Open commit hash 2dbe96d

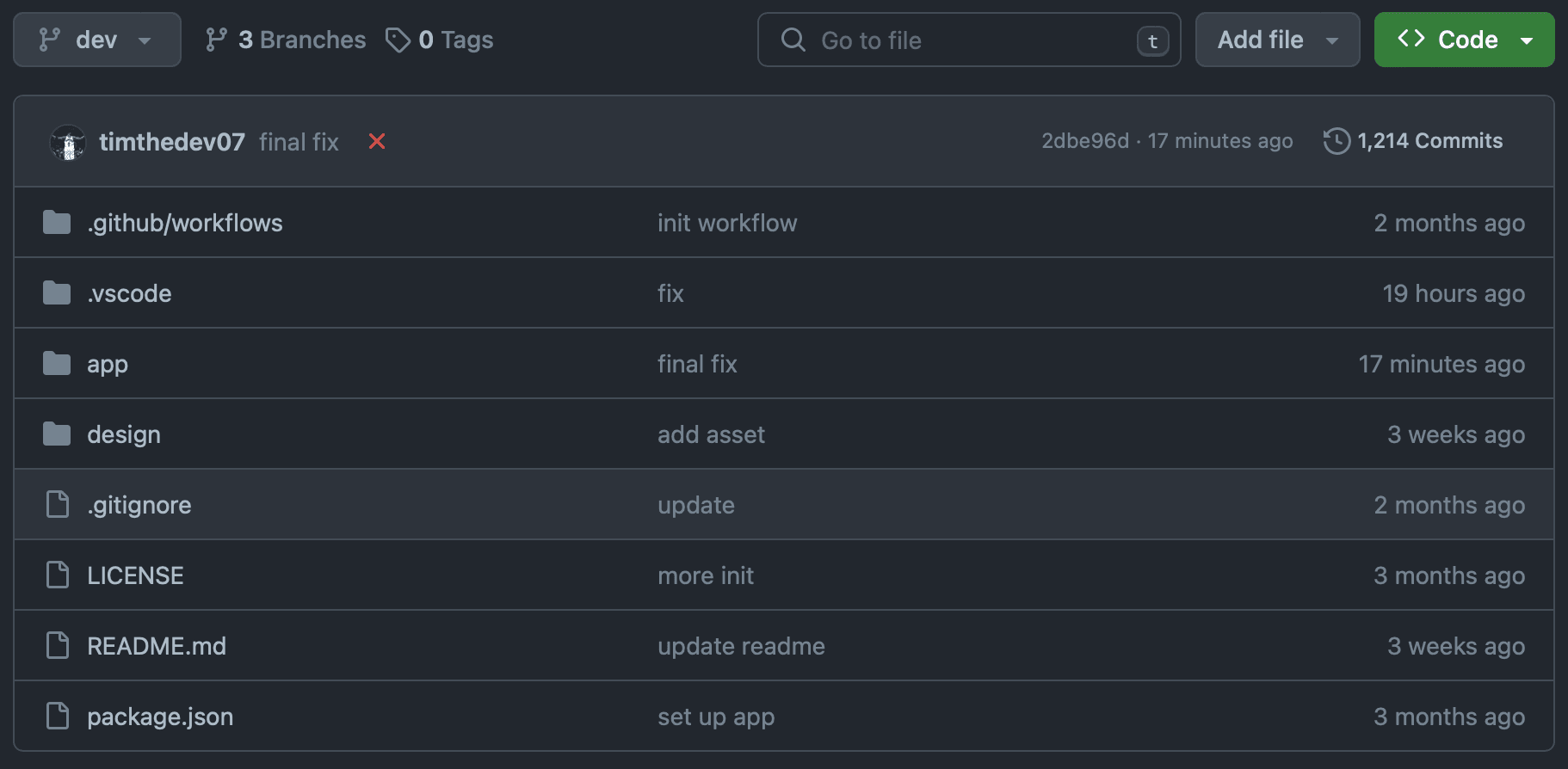(1084, 141)
